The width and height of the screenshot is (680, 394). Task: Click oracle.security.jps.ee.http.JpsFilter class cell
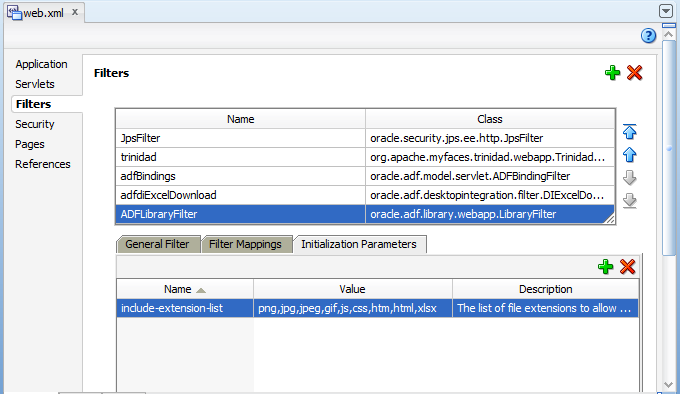(490, 138)
